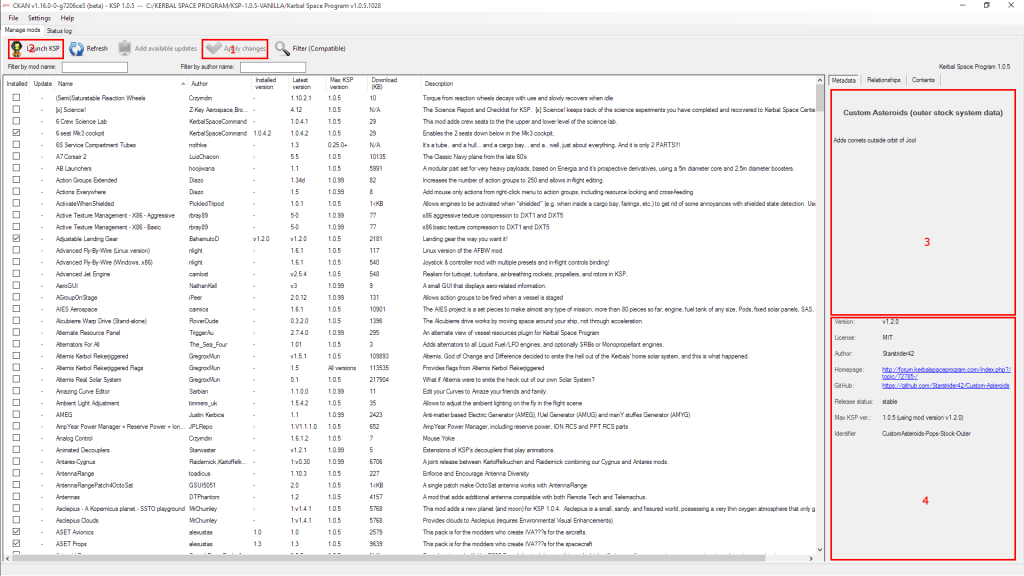The width and height of the screenshot is (1024, 576).
Task: Open the forum Homepage link
Action: [946, 373]
